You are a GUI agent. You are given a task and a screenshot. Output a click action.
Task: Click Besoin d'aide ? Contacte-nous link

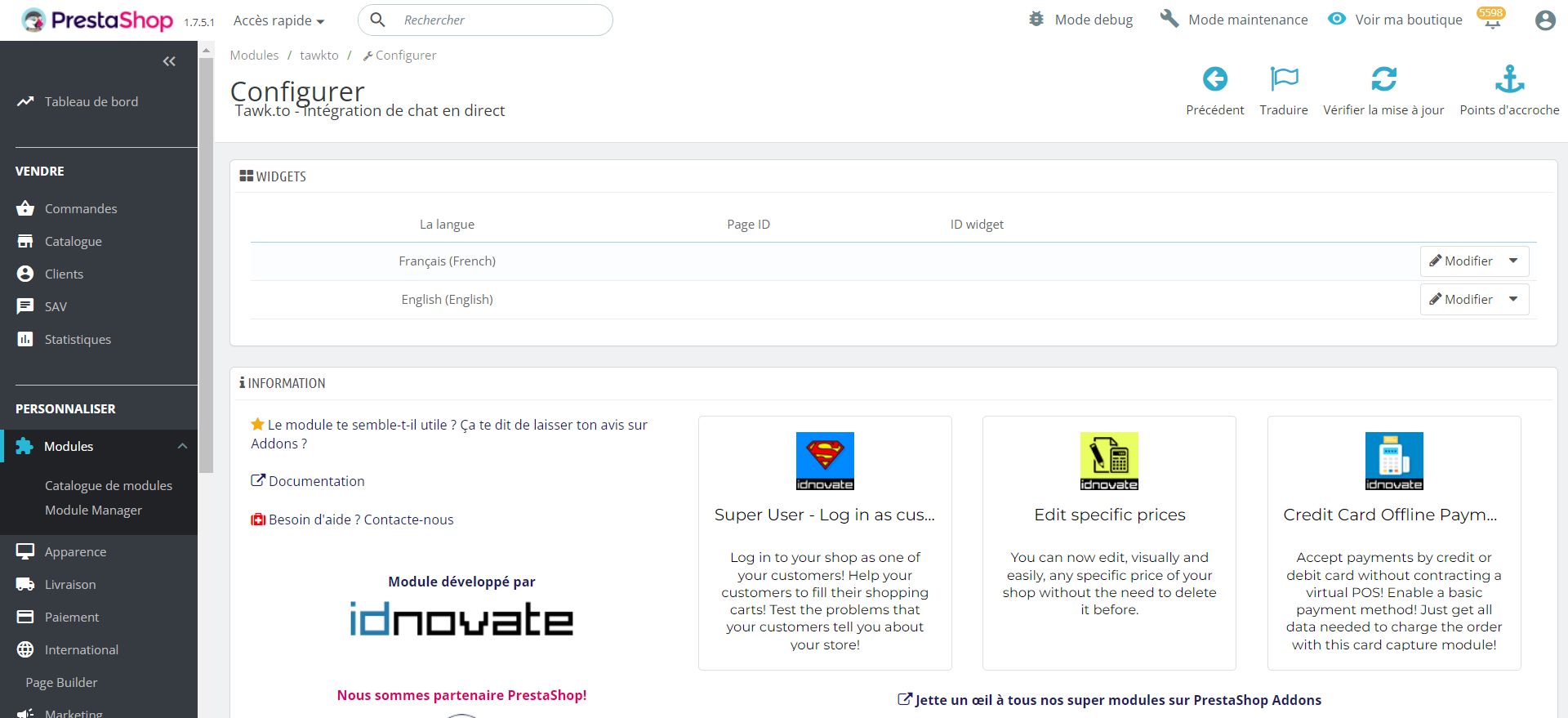tap(352, 520)
